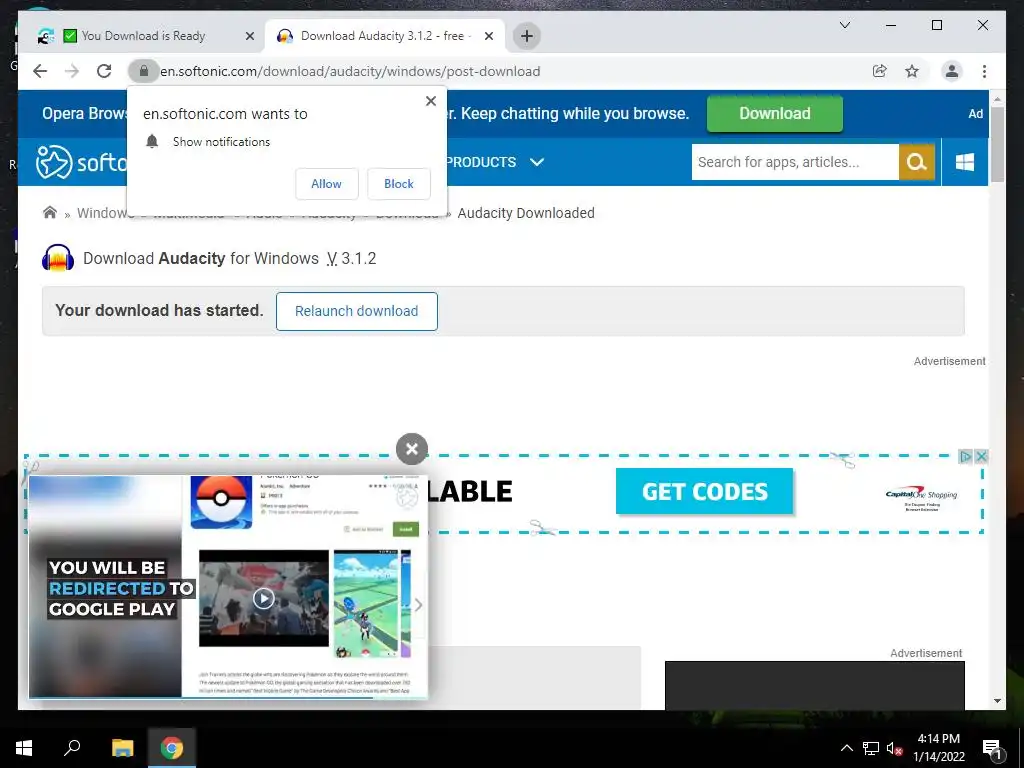Click the network status tray icon
Viewport: 1024px width, 768px height.
coord(871,748)
